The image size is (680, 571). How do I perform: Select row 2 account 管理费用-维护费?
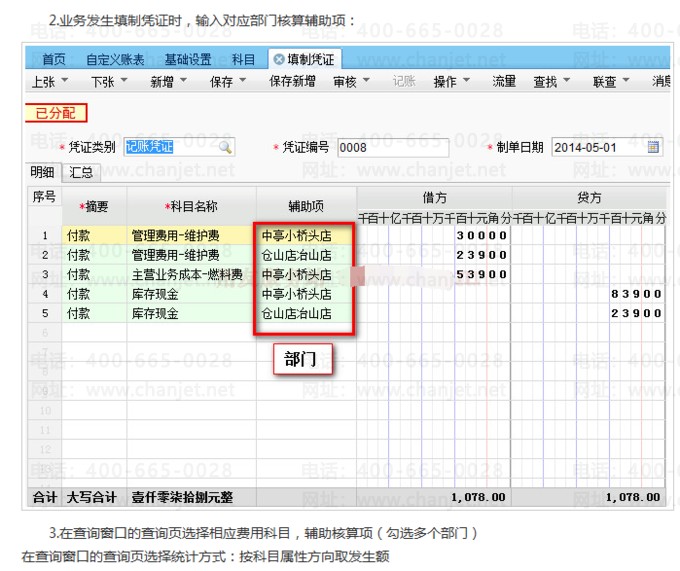(191, 255)
